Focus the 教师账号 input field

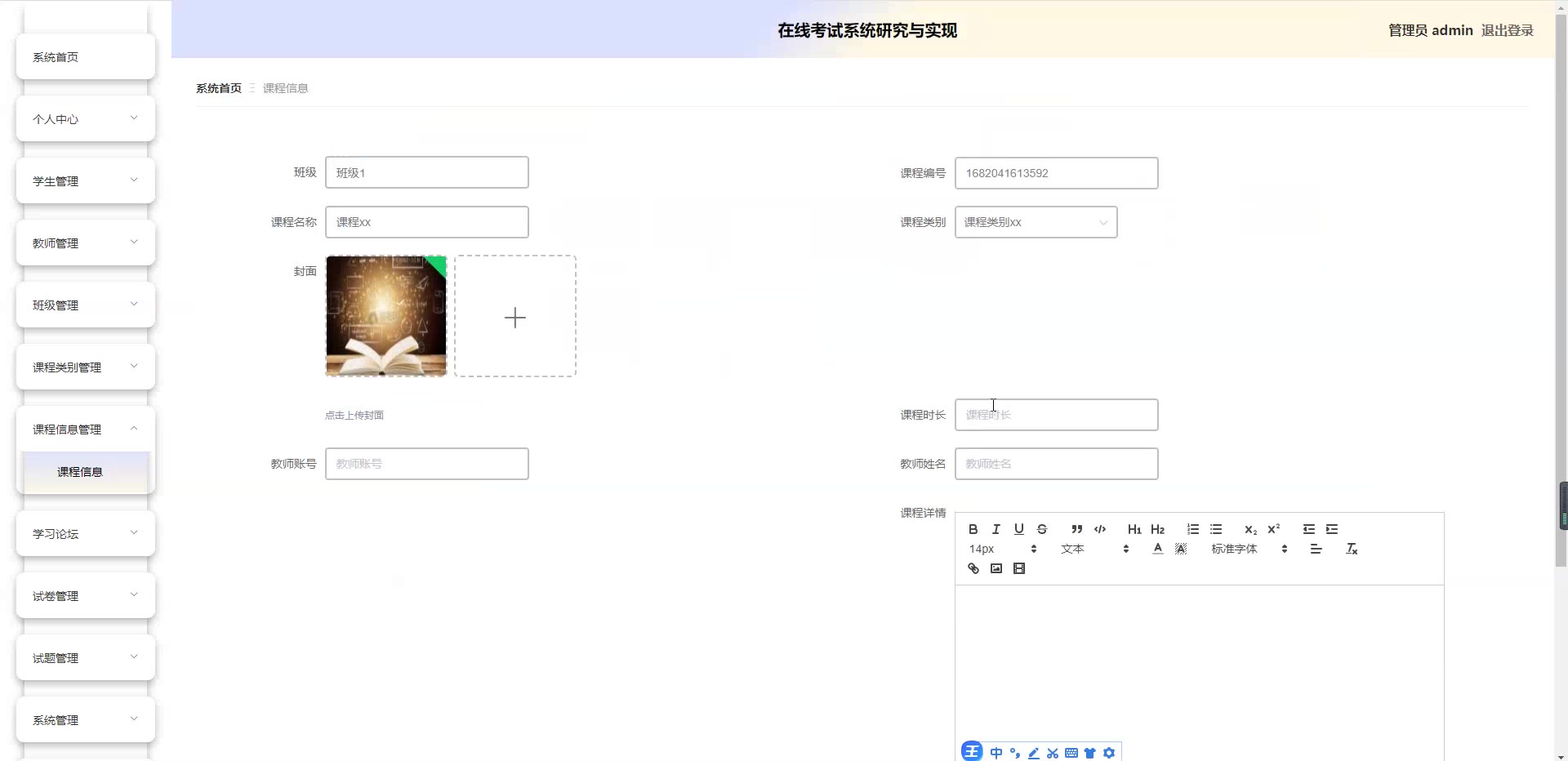[x=426, y=464]
